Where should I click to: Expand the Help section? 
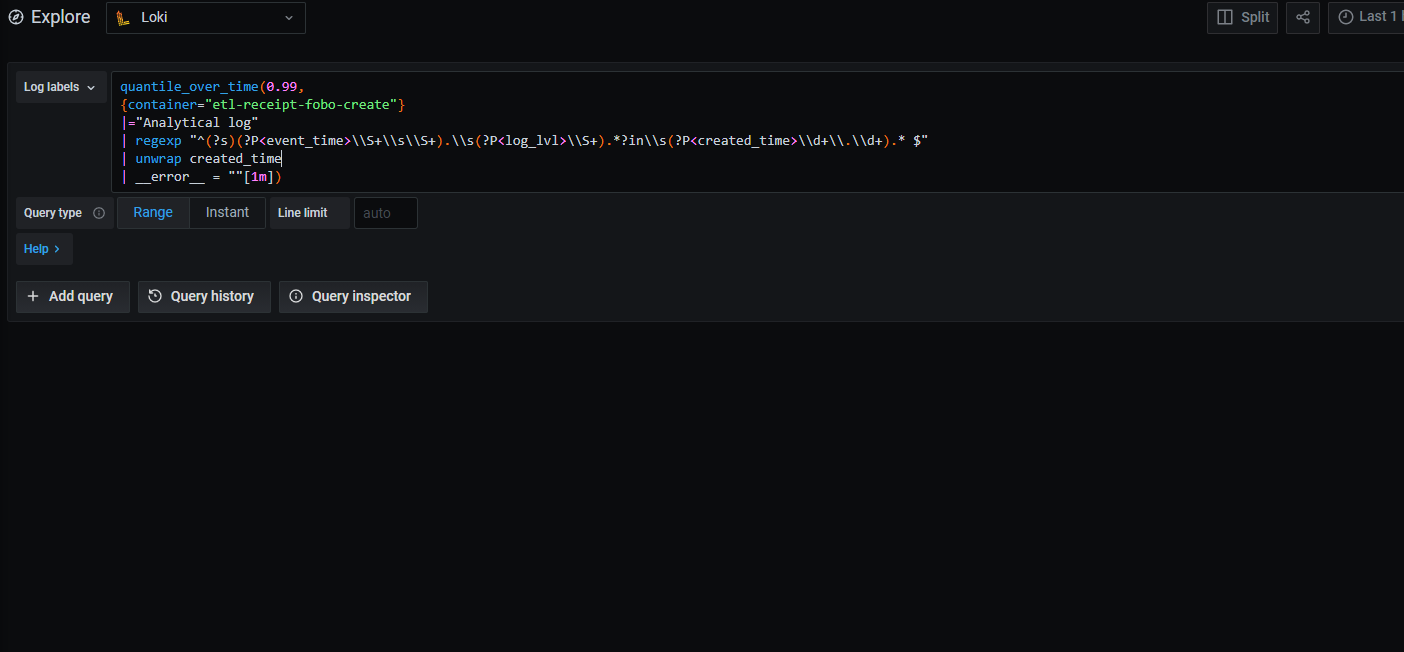coord(43,249)
